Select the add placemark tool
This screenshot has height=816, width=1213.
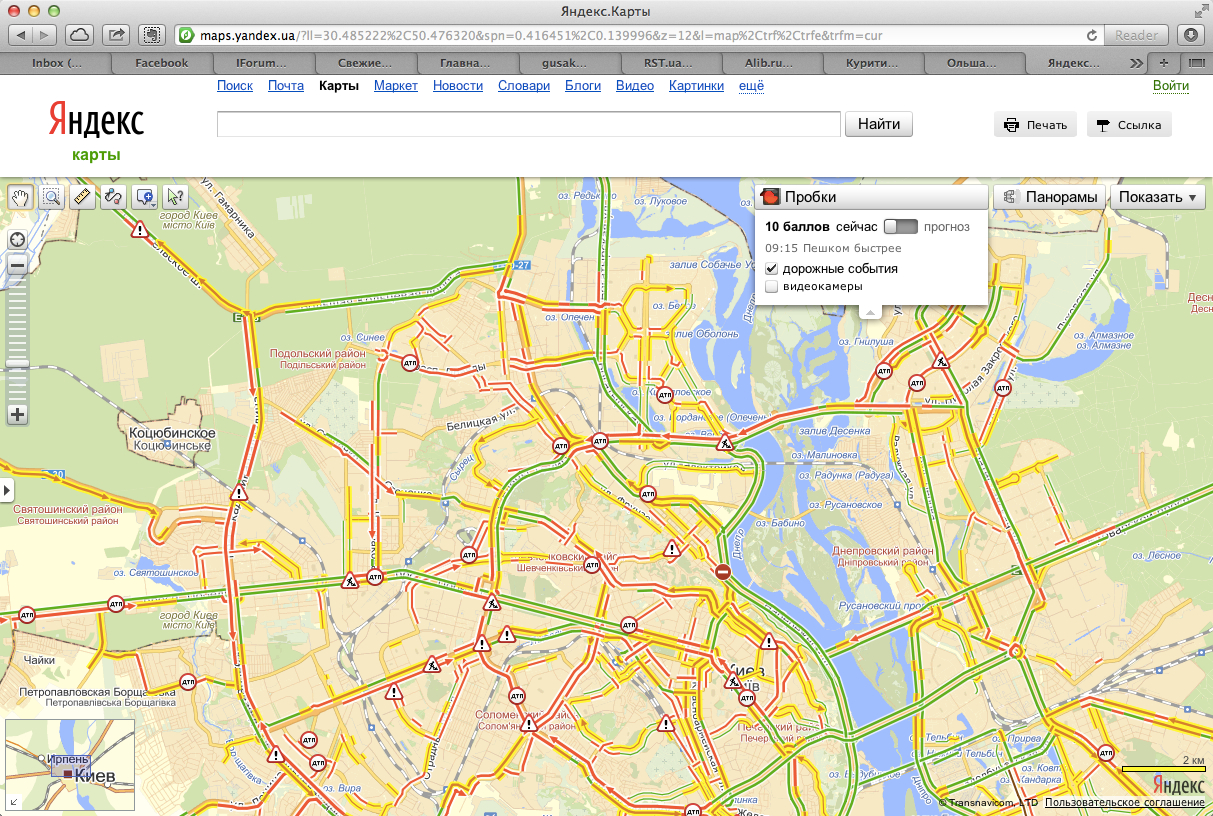point(145,197)
